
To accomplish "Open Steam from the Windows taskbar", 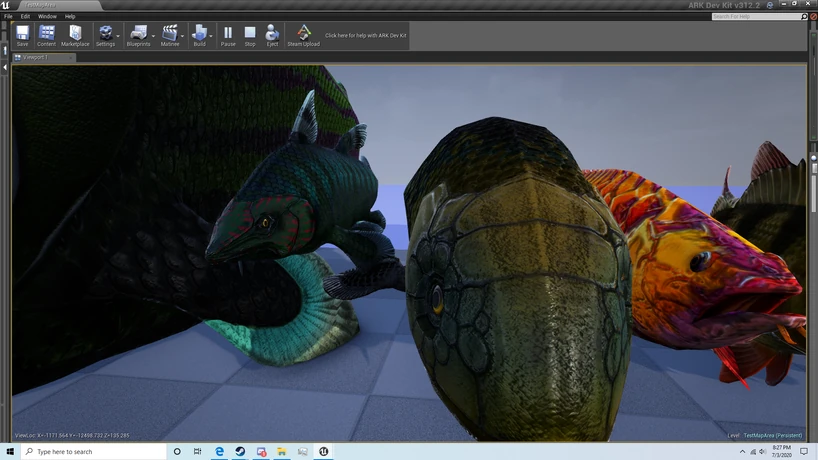I will 240,452.
